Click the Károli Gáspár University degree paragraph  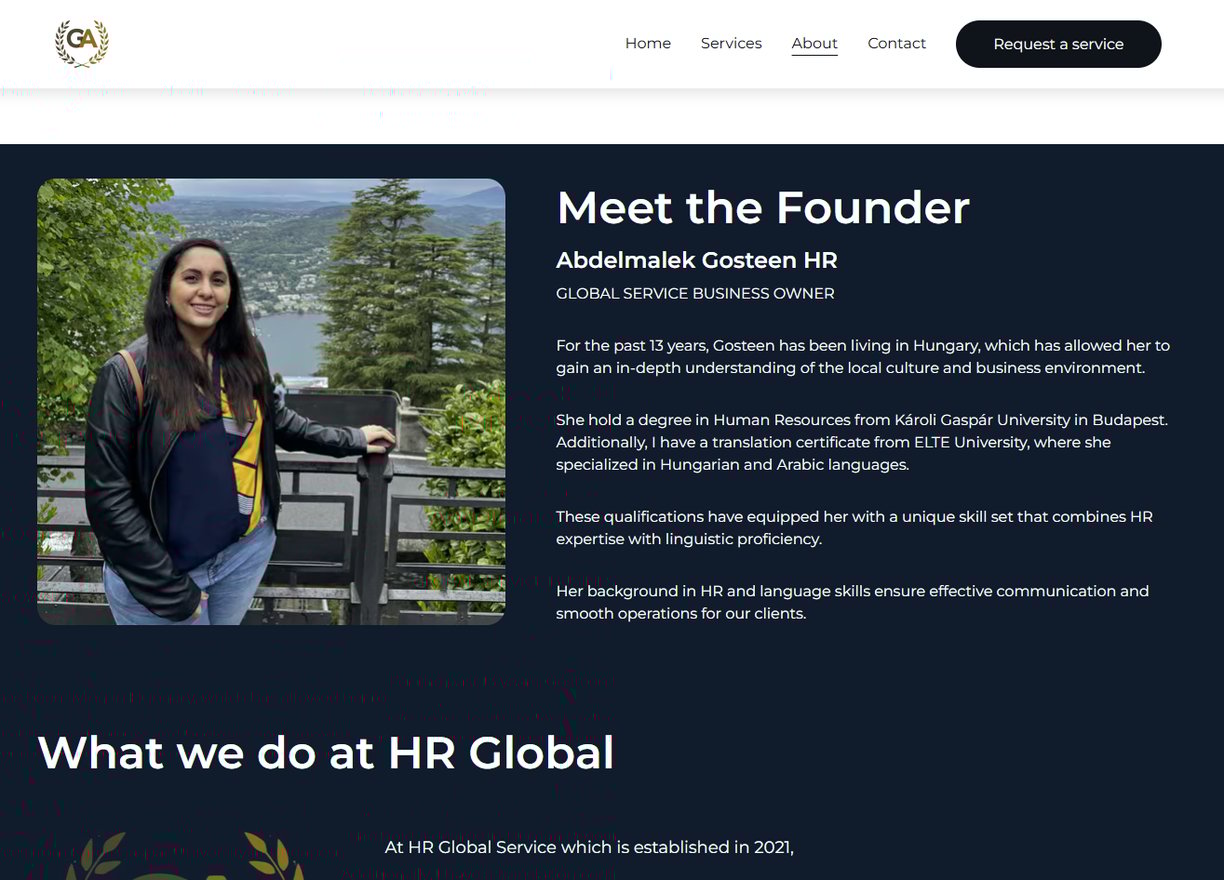862,442
